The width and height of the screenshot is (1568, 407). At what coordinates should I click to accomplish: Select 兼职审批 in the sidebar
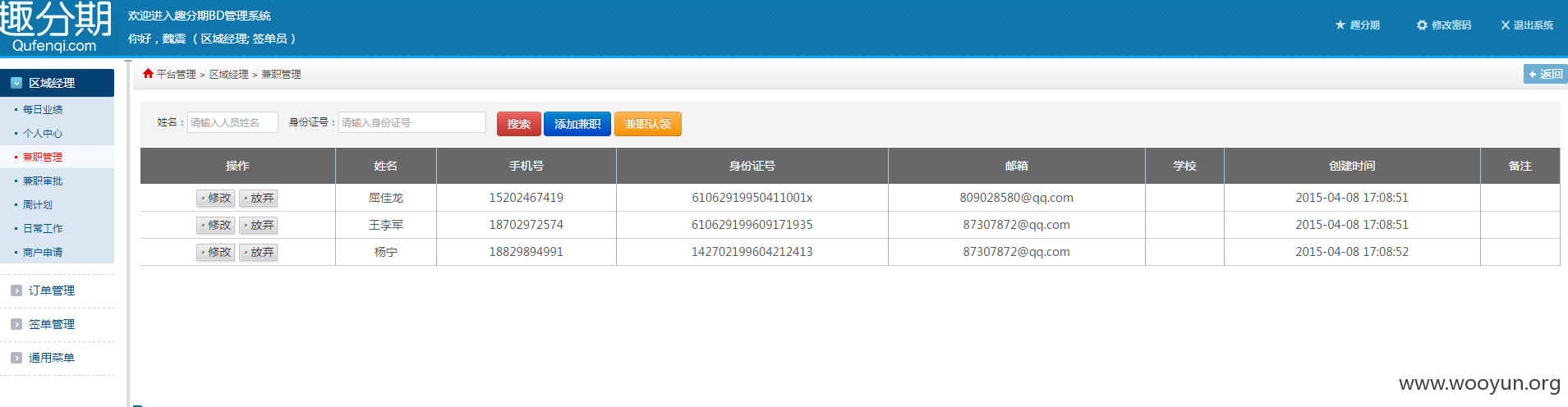click(x=43, y=181)
